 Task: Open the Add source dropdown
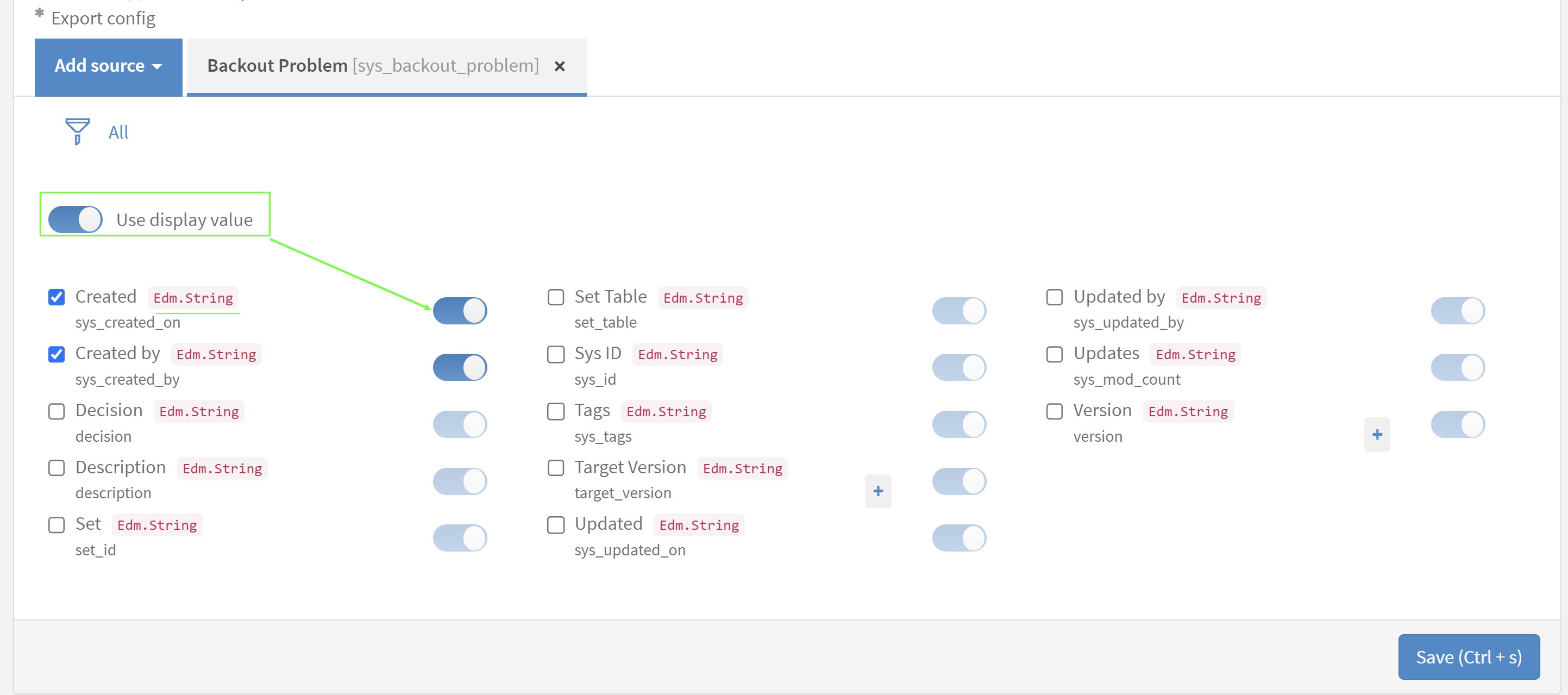(108, 66)
